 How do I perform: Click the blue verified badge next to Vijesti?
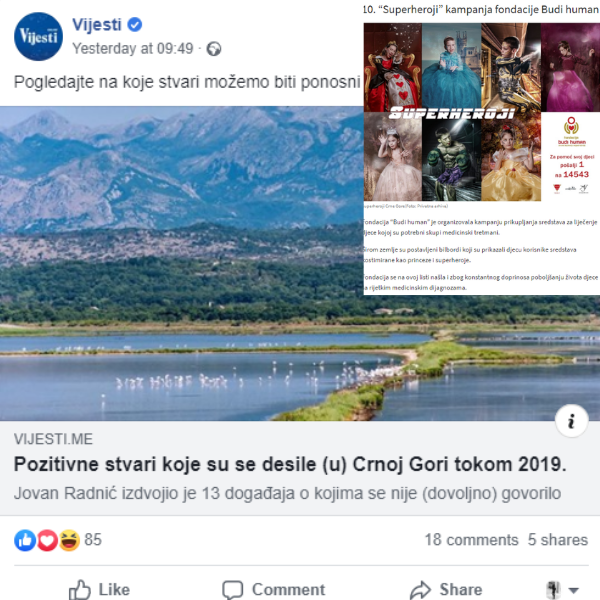tap(135, 25)
